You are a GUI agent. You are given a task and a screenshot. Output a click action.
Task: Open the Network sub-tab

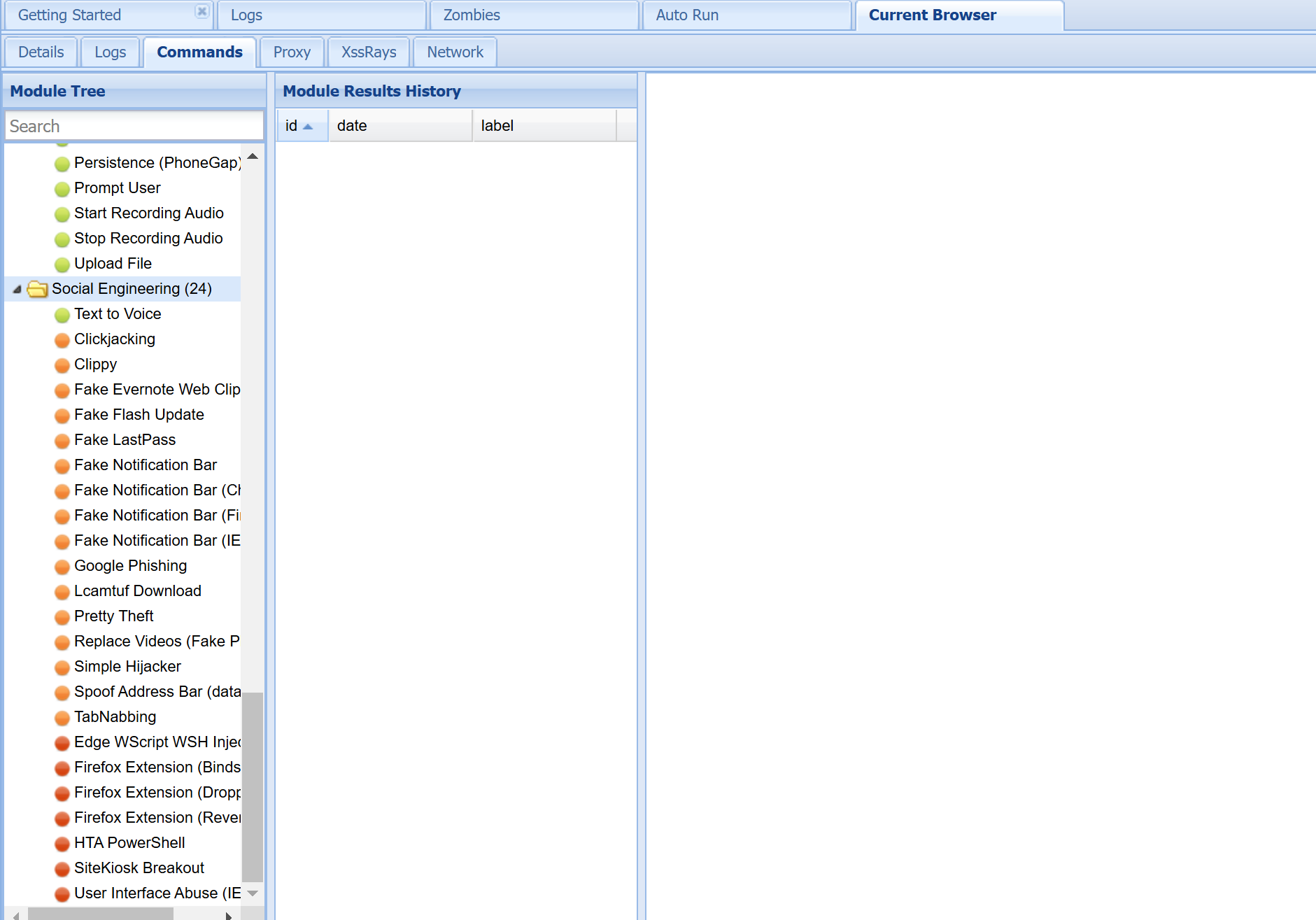pyautogui.click(x=455, y=52)
